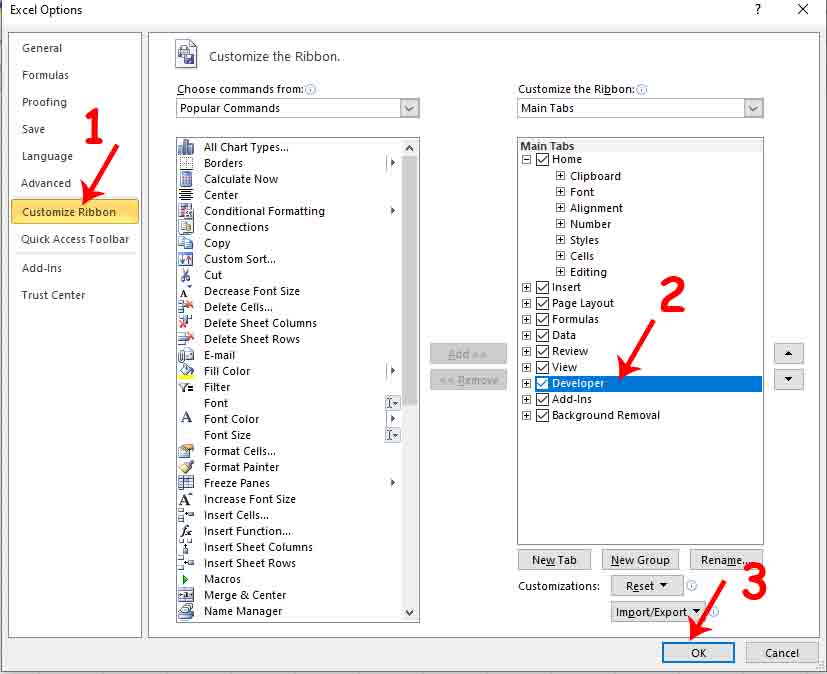The height and width of the screenshot is (674, 827).
Task: Click the Connections command icon
Action: [186, 227]
